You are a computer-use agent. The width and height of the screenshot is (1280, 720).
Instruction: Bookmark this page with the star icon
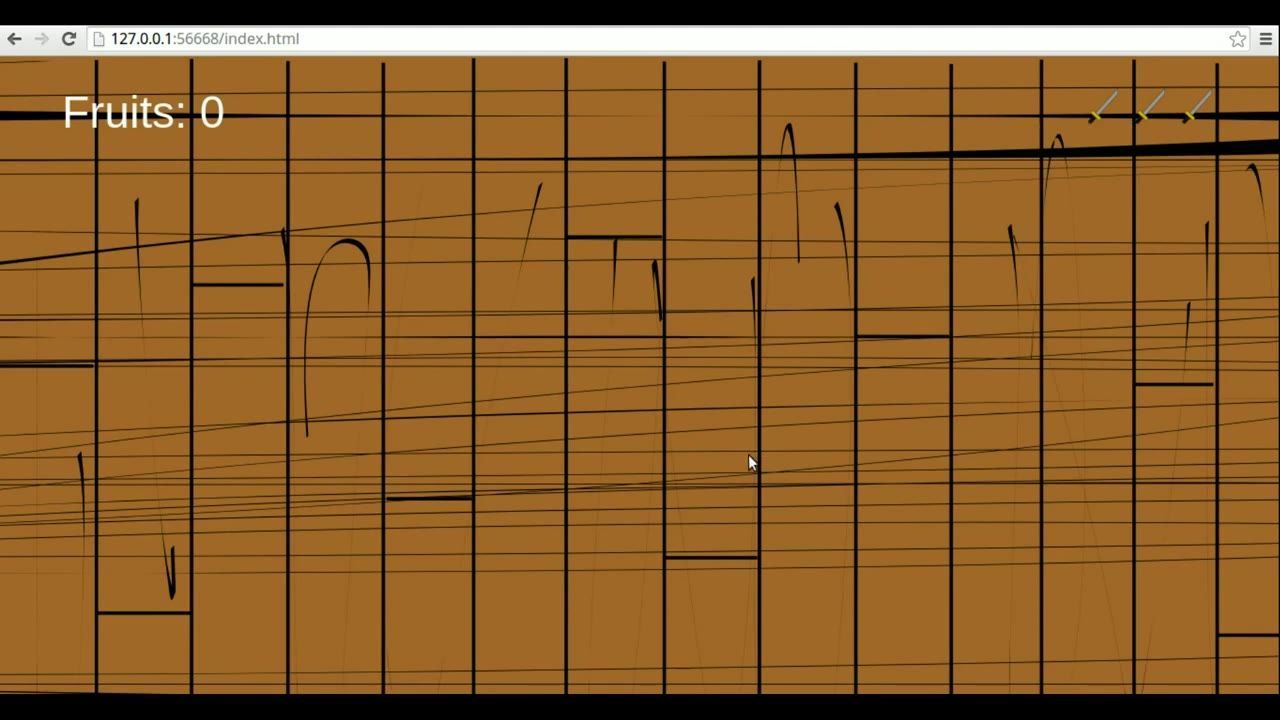pyautogui.click(x=1238, y=39)
